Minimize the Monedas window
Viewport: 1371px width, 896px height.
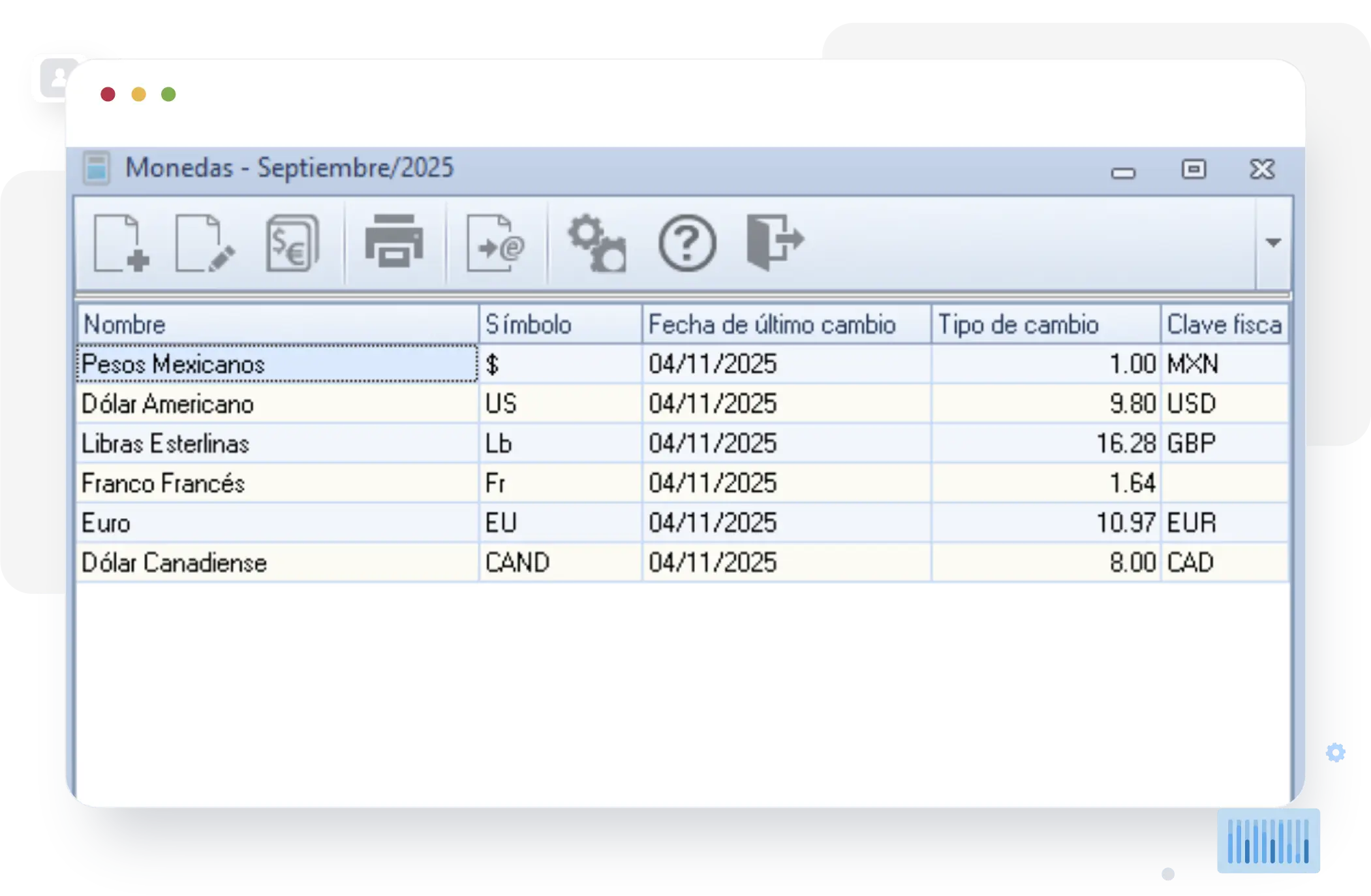coord(1123,172)
